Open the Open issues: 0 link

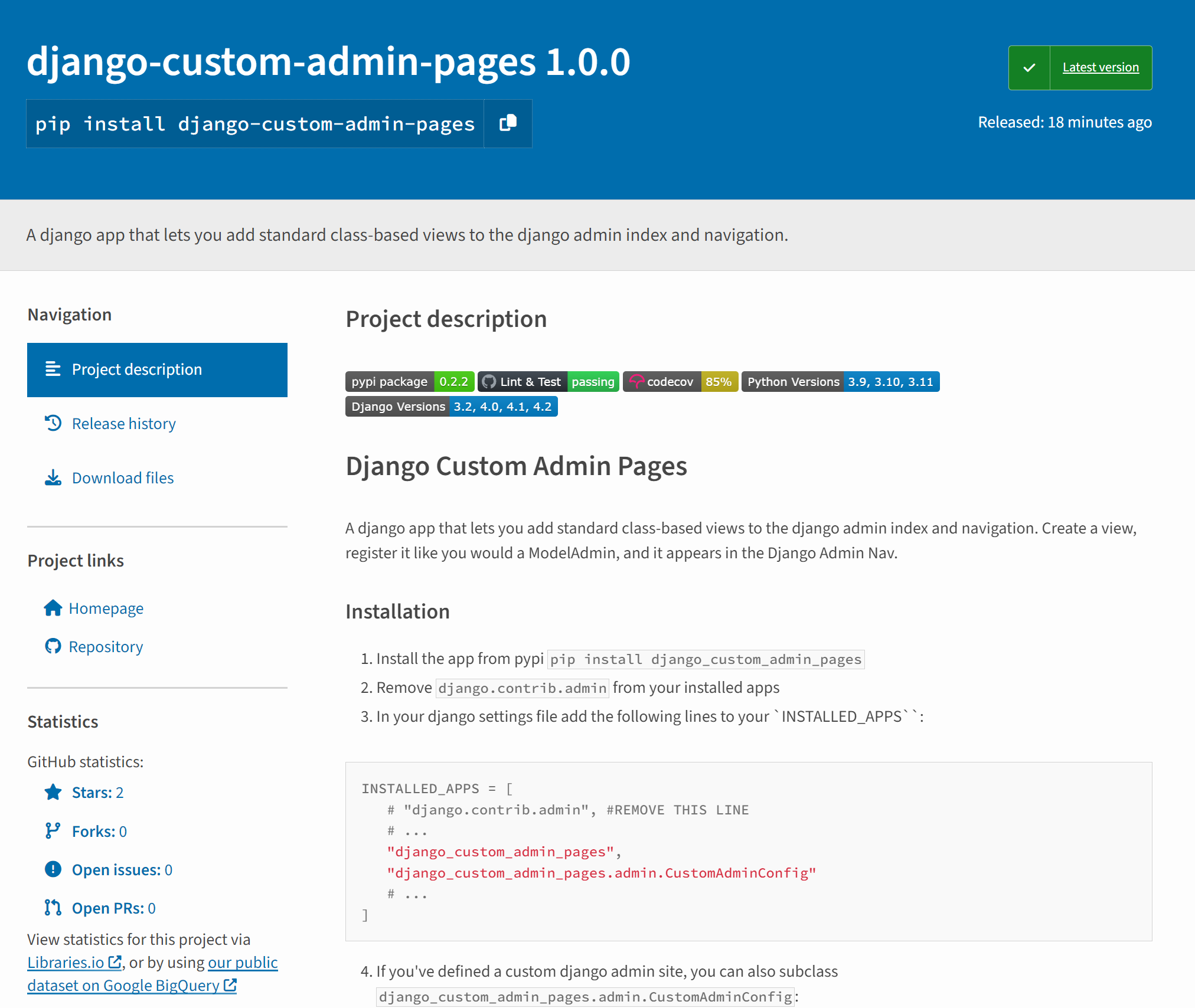pos(122,870)
